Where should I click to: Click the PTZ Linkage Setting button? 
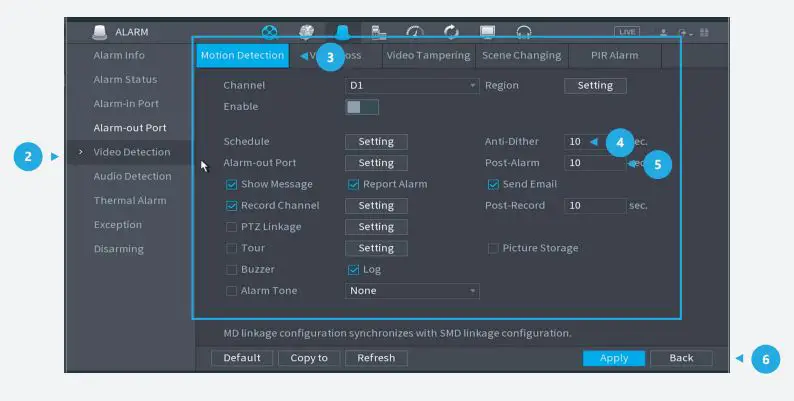(x=376, y=227)
